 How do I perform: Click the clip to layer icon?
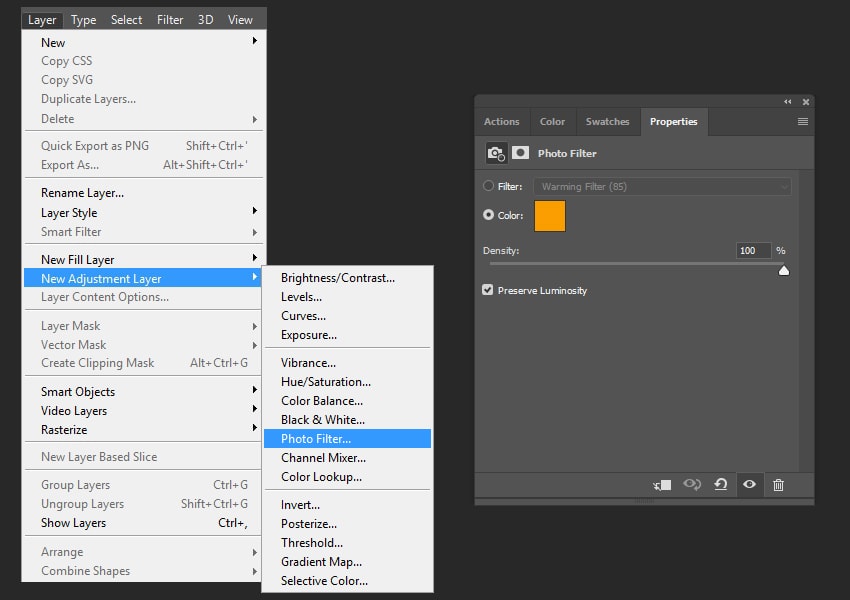[662, 484]
